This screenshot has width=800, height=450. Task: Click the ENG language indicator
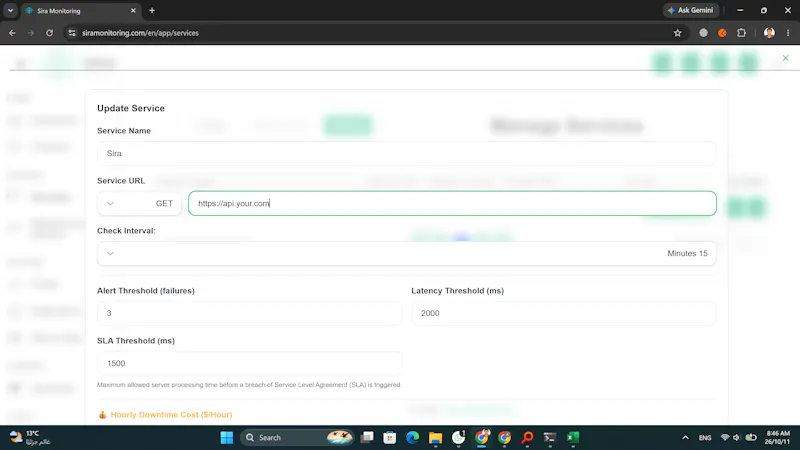click(x=705, y=438)
